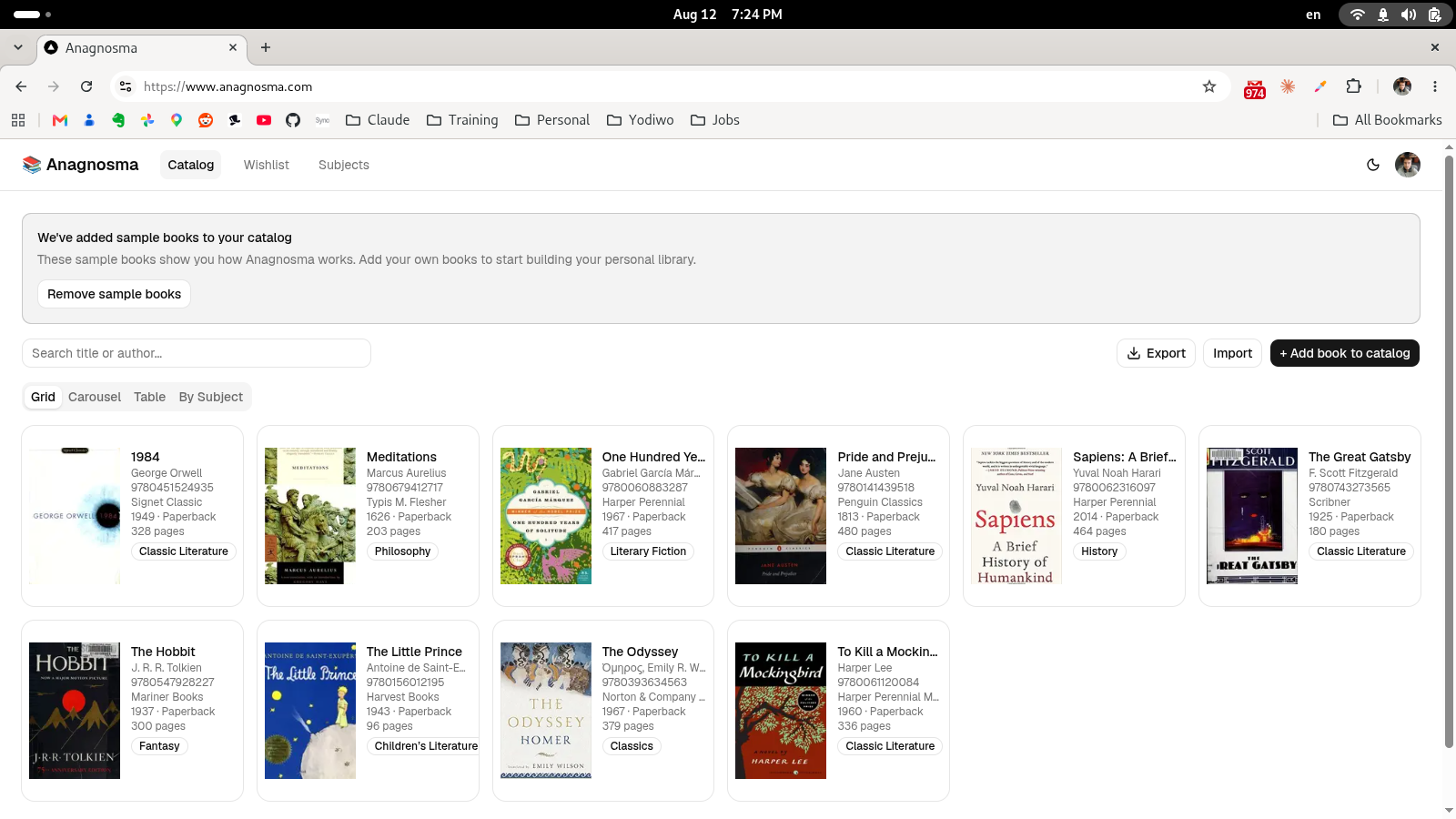Image resolution: width=1456 pixels, height=819 pixels.
Task: Open the black top-hat bookmark
Action: pos(235,120)
